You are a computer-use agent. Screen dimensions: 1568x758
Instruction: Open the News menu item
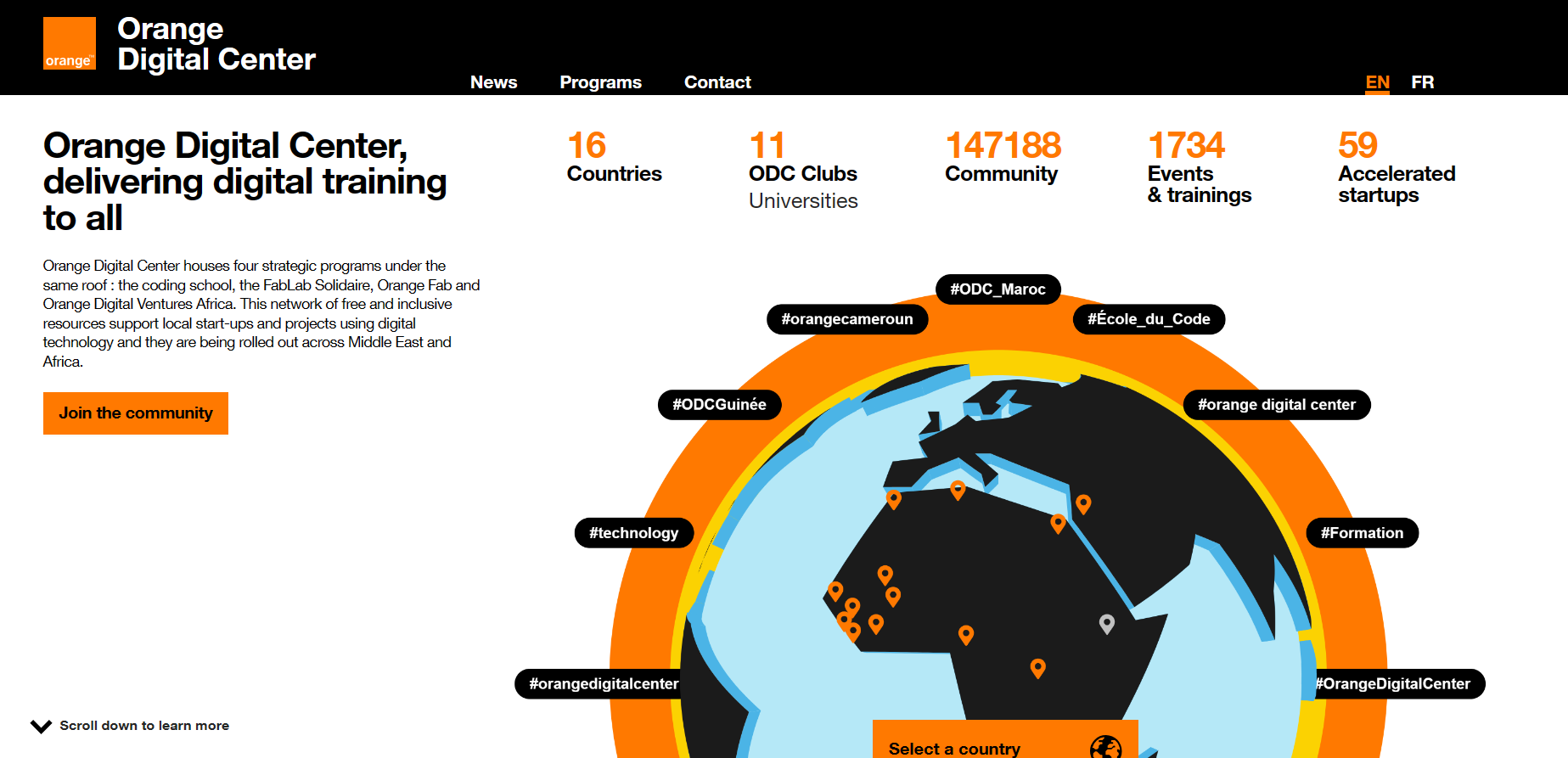click(494, 82)
